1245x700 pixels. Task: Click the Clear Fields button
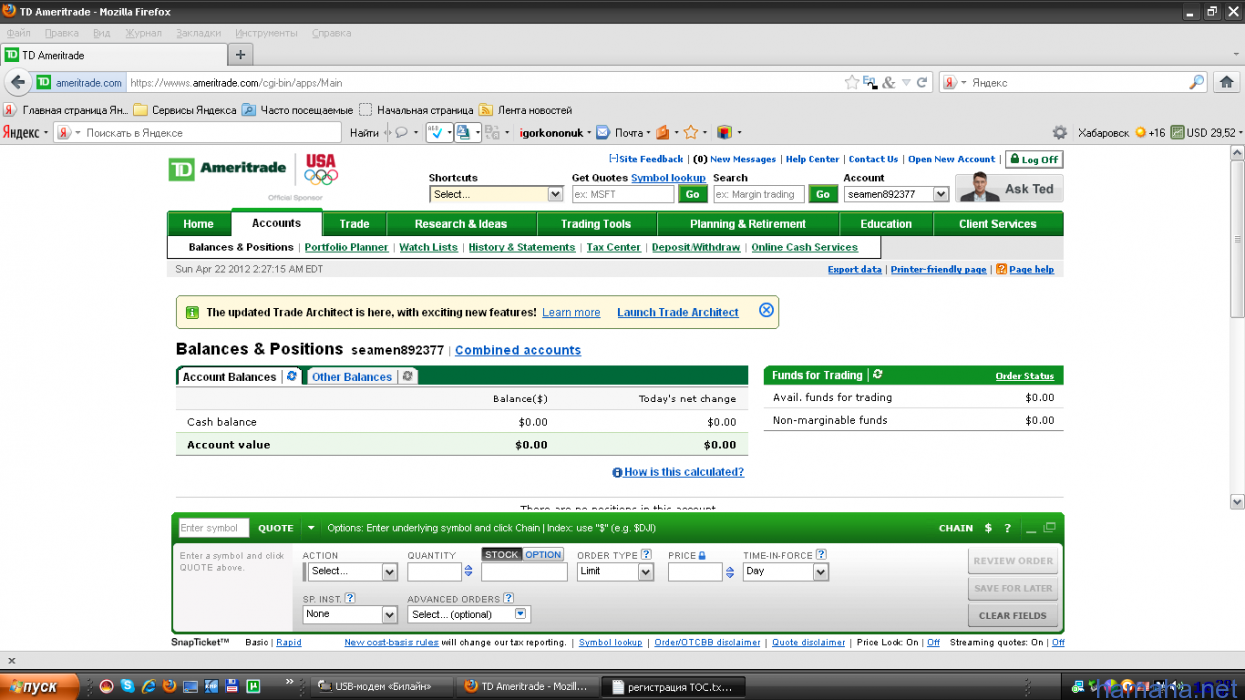coord(1012,615)
